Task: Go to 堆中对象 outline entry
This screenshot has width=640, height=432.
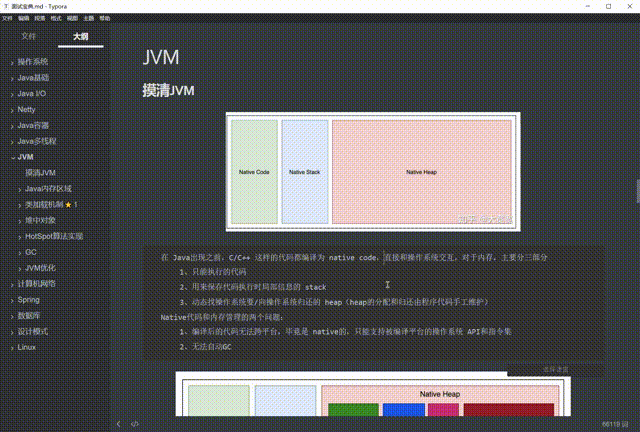Action: click(x=40, y=220)
